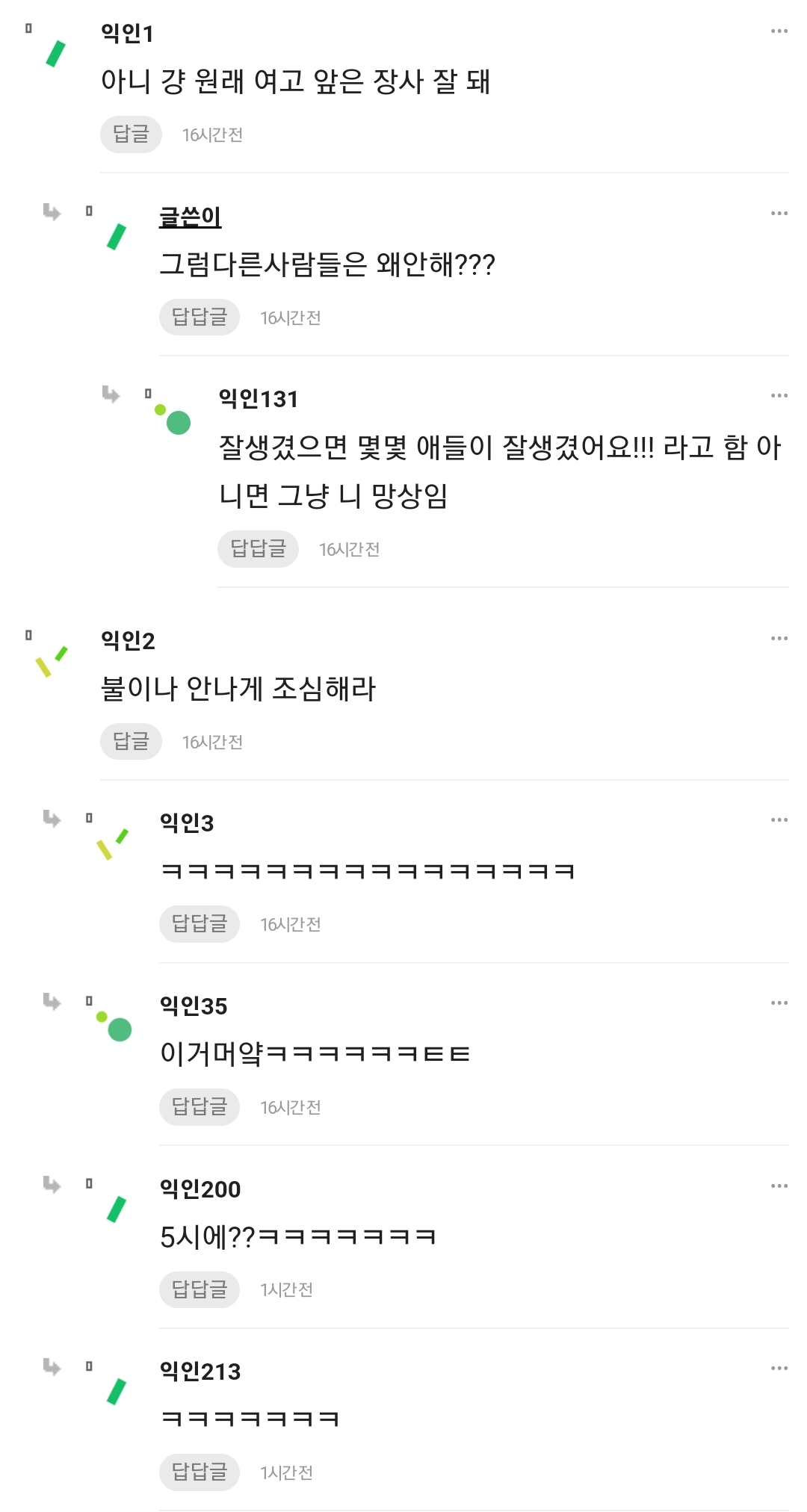
Task: Open more options for 글쓴이's reply
Action: [779, 214]
